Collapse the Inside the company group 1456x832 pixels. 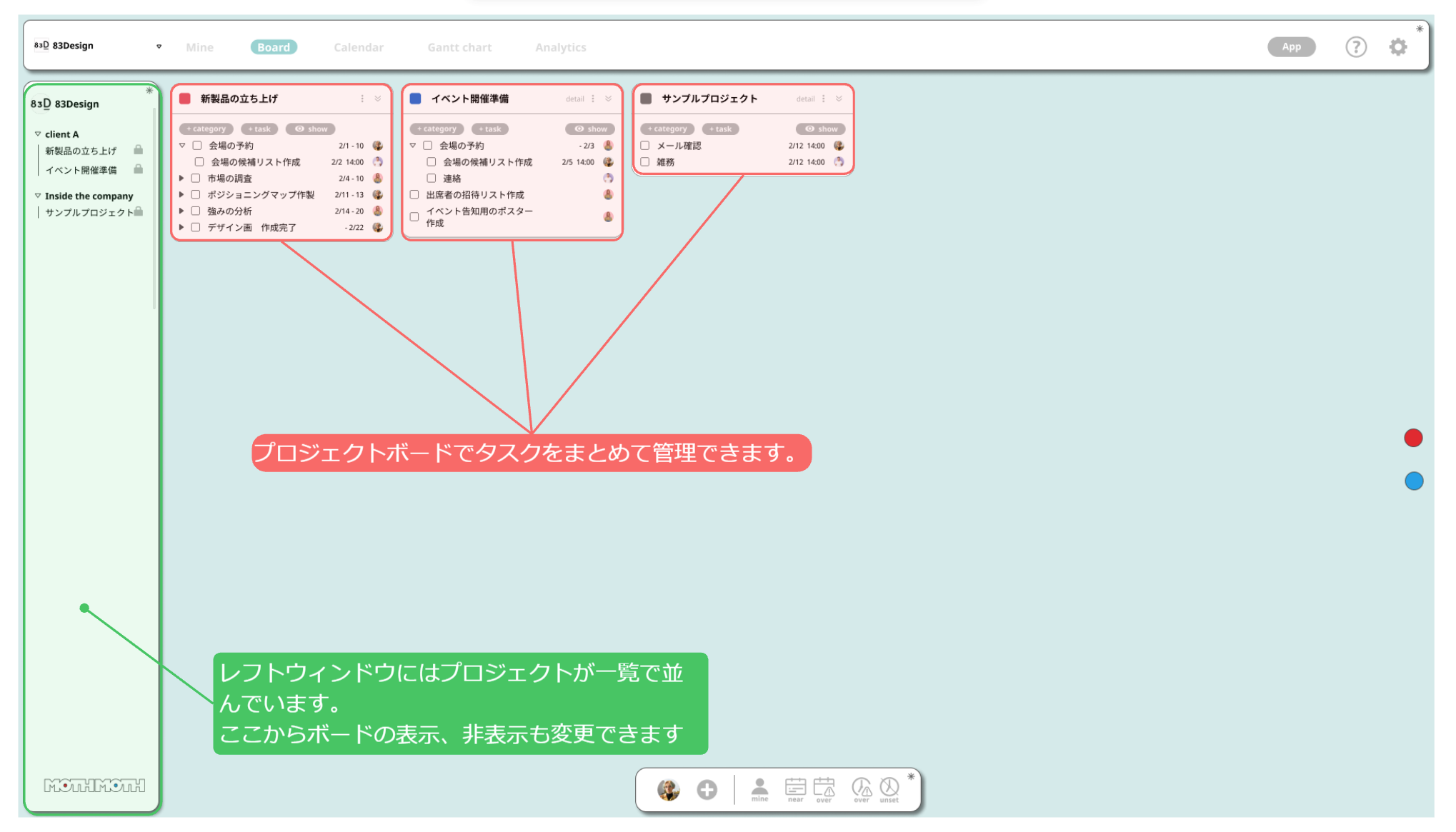(38, 195)
